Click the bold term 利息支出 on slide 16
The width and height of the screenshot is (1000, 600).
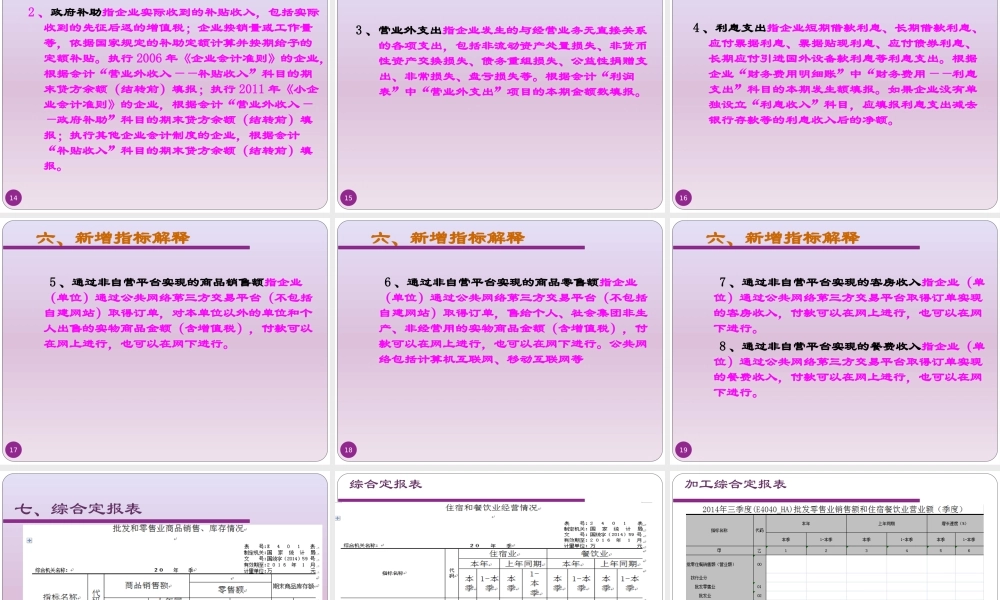(x=740, y=27)
